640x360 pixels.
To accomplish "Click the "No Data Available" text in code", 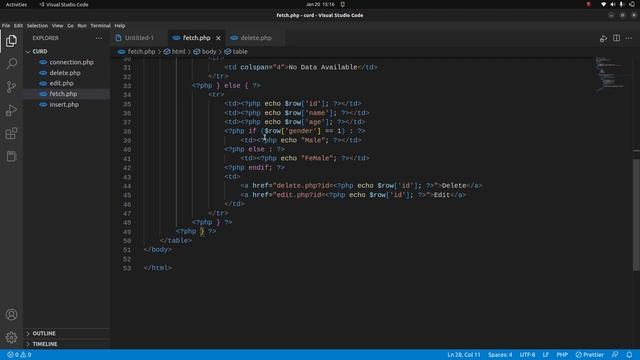I will click(x=323, y=67).
